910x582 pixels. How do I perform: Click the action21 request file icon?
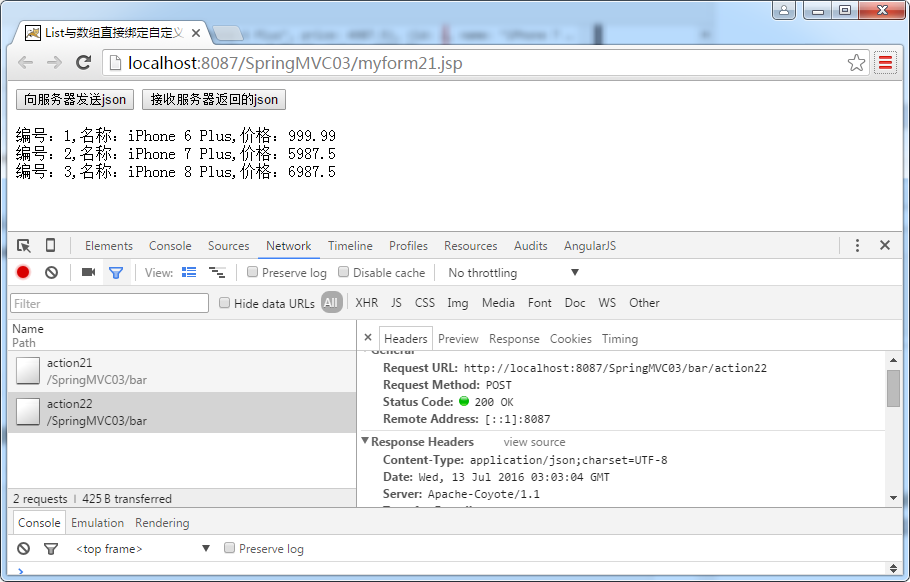click(28, 371)
